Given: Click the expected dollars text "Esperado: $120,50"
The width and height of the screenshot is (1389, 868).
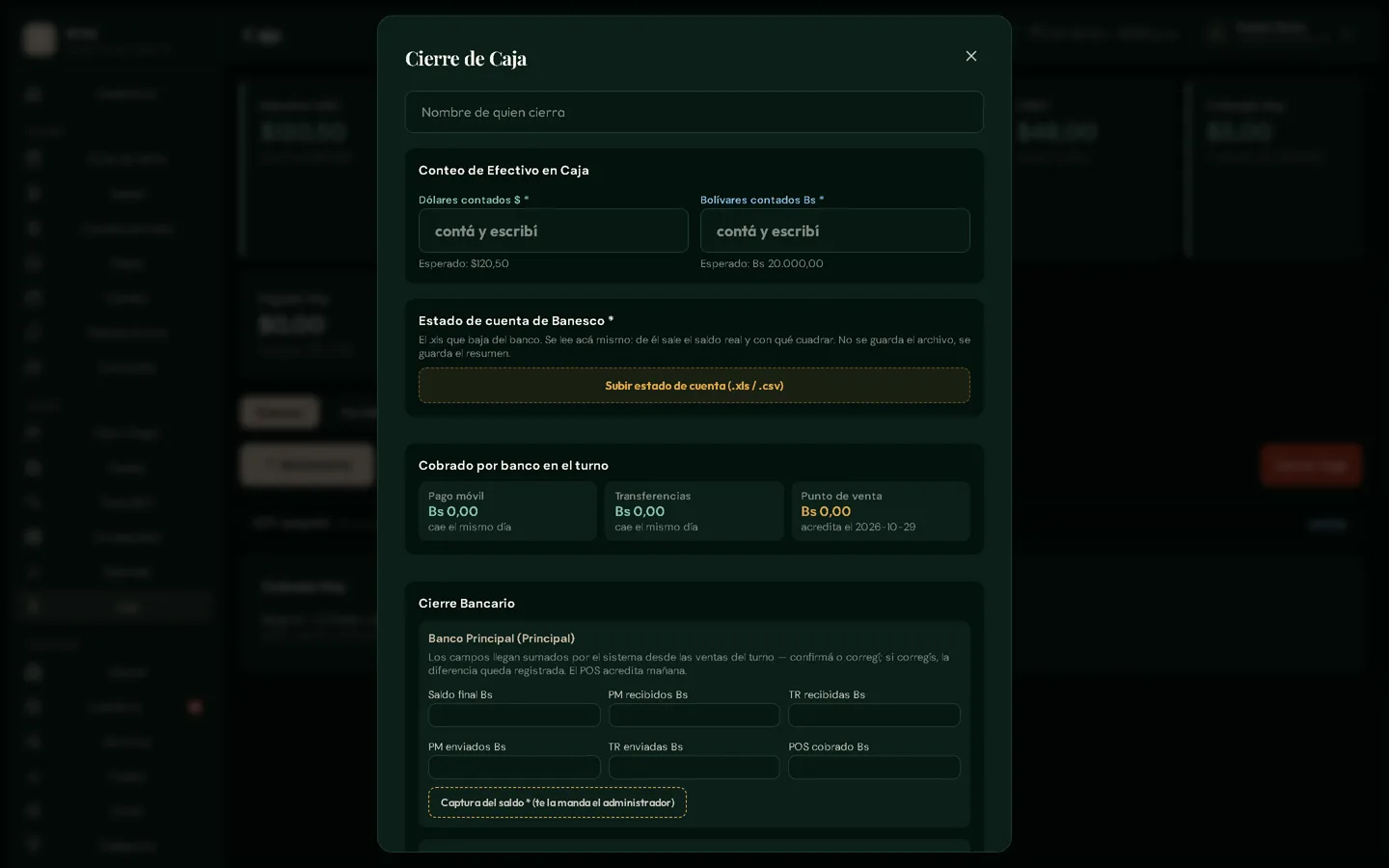Looking at the screenshot, I should [464, 263].
